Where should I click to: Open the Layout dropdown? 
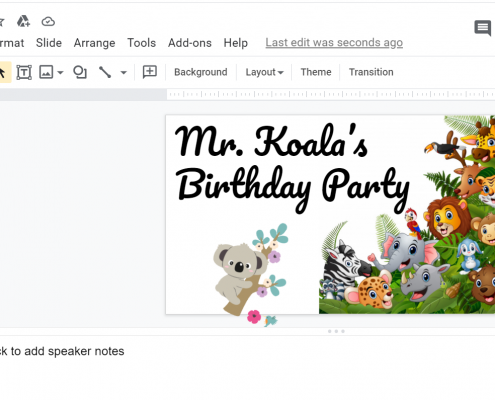point(264,72)
